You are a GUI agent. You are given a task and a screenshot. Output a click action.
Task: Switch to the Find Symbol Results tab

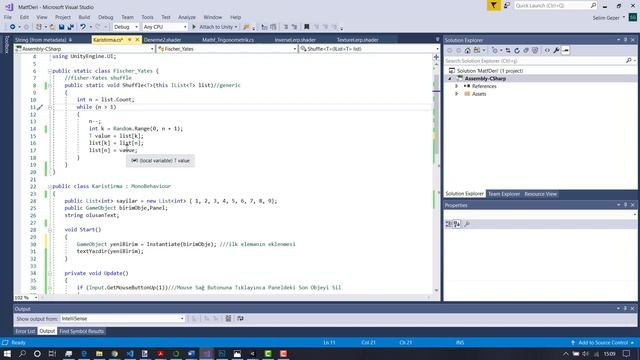(82, 331)
